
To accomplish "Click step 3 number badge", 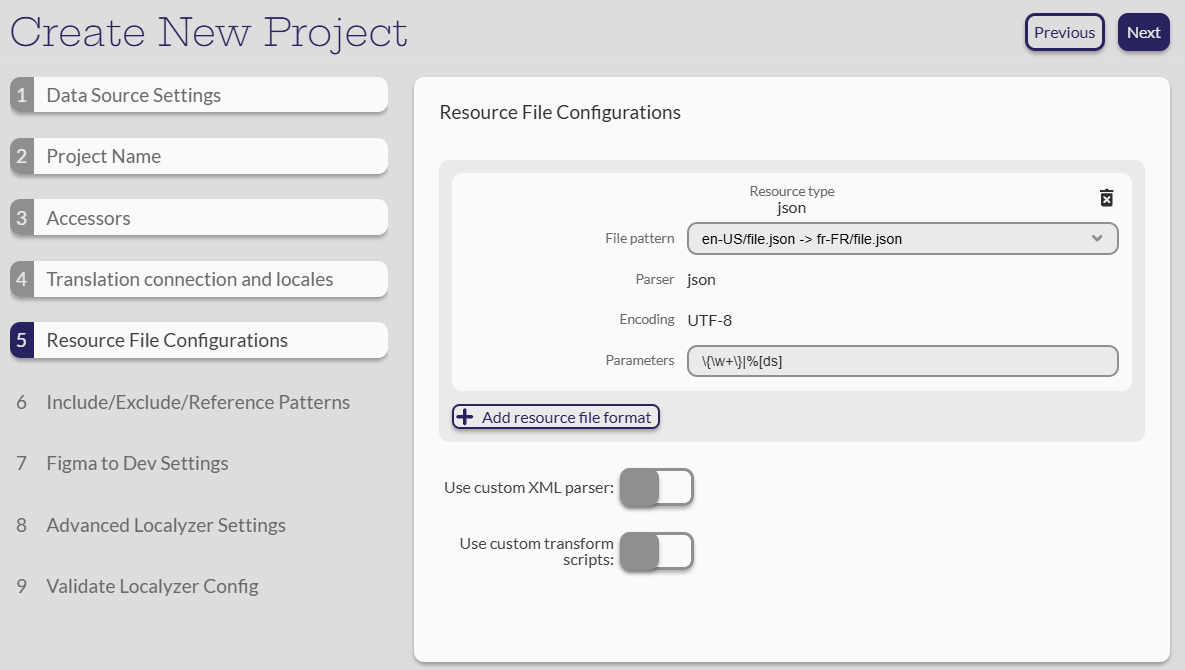I will point(22,218).
